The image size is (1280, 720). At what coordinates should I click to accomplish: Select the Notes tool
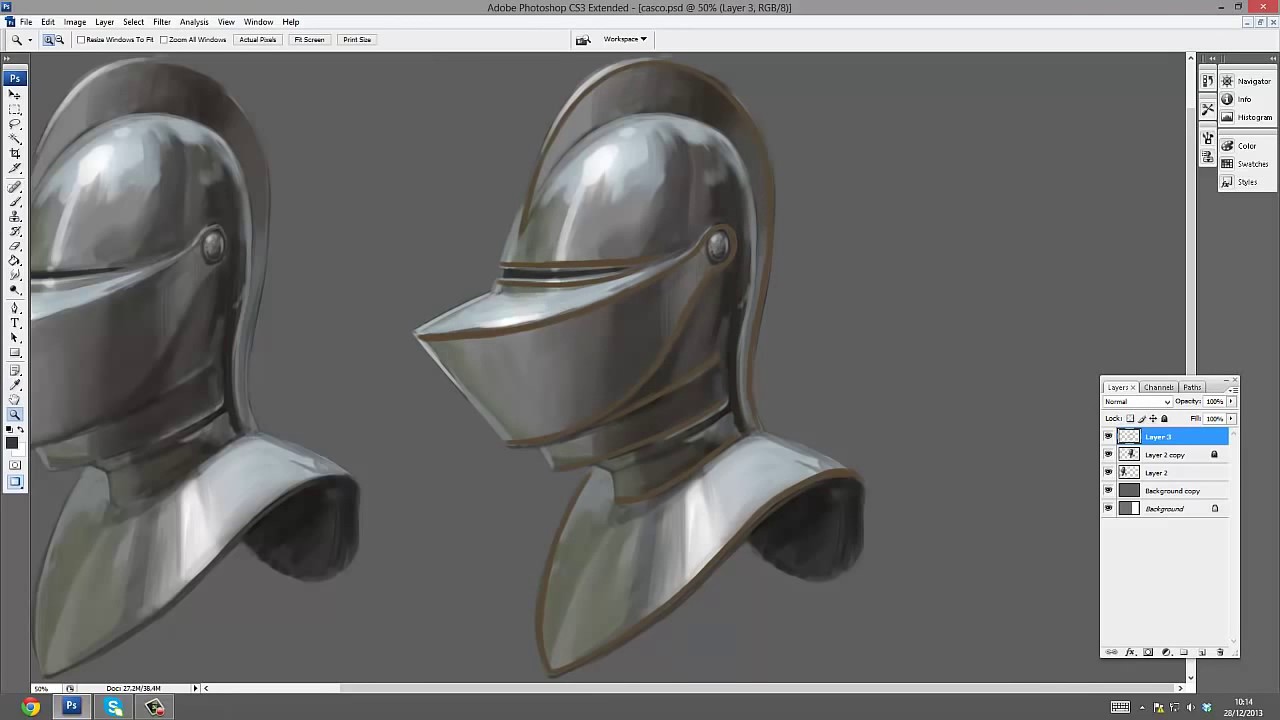pos(15,370)
